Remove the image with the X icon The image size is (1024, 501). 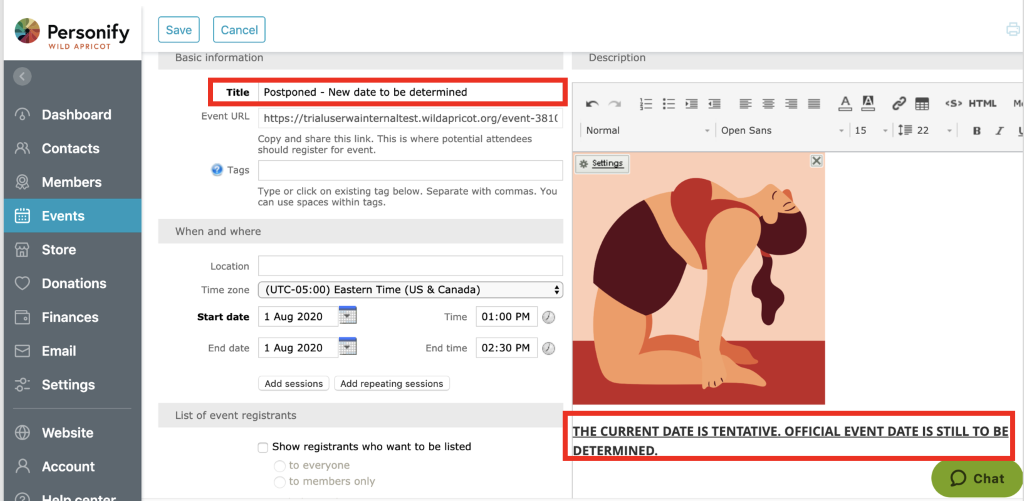(x=816, y=161)
